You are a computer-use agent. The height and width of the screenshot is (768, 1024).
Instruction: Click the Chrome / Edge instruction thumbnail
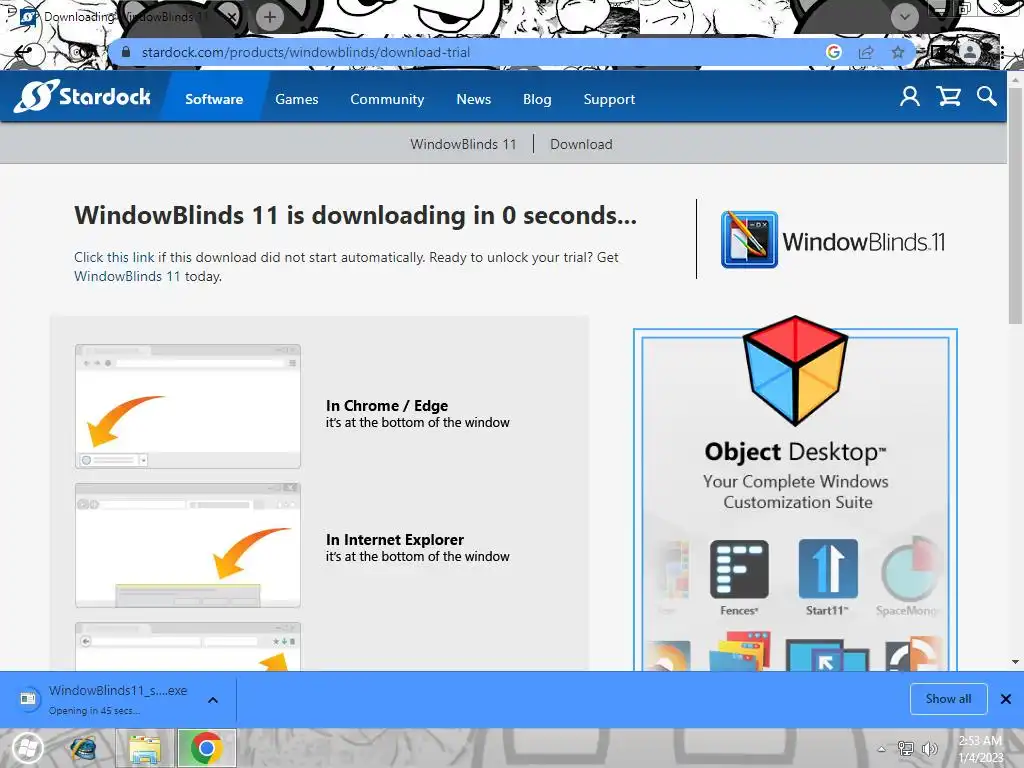click(x=188, y=406)
